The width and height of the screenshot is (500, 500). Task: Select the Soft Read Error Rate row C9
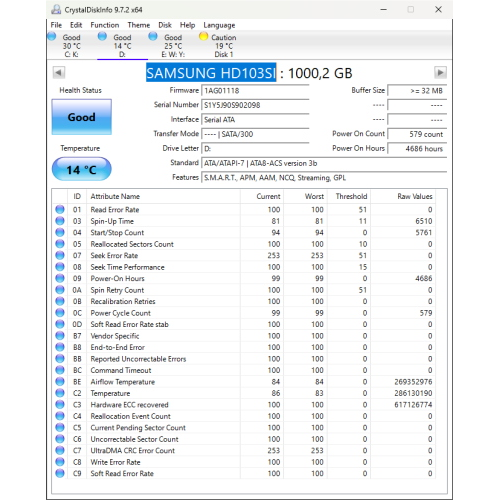pos(244,474)
